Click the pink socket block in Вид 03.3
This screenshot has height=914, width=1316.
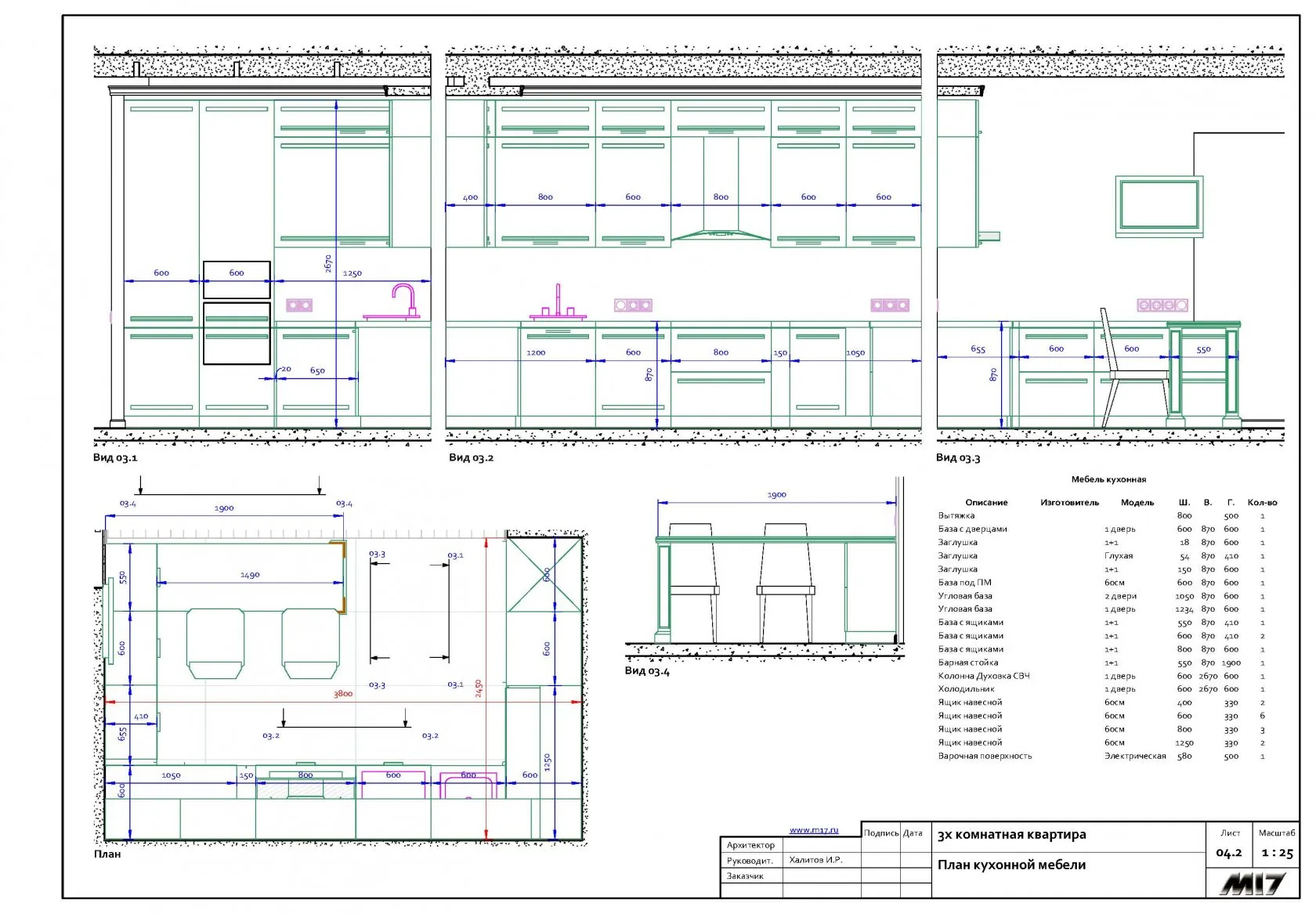1162,305
